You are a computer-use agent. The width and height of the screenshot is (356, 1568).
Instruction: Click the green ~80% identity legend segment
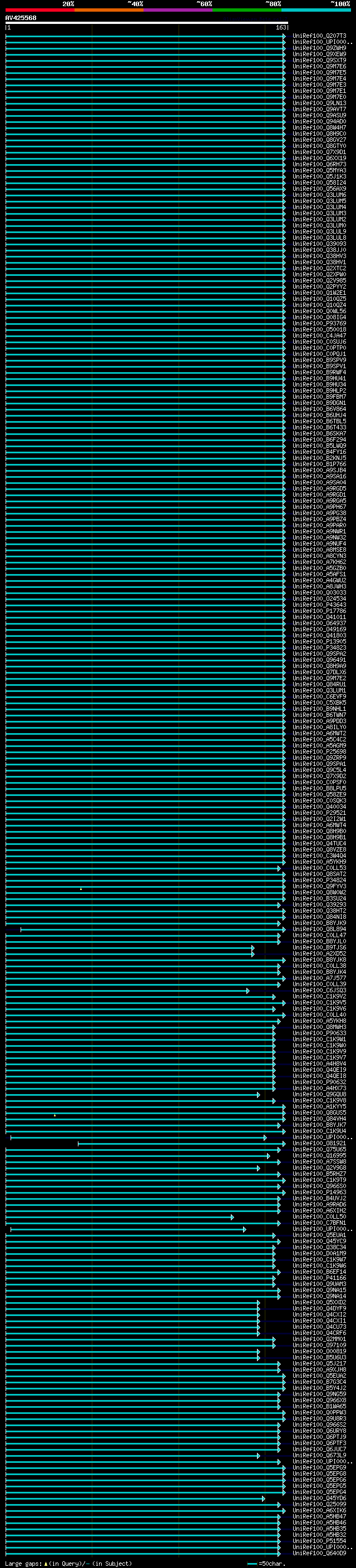(x=247, y=10)
